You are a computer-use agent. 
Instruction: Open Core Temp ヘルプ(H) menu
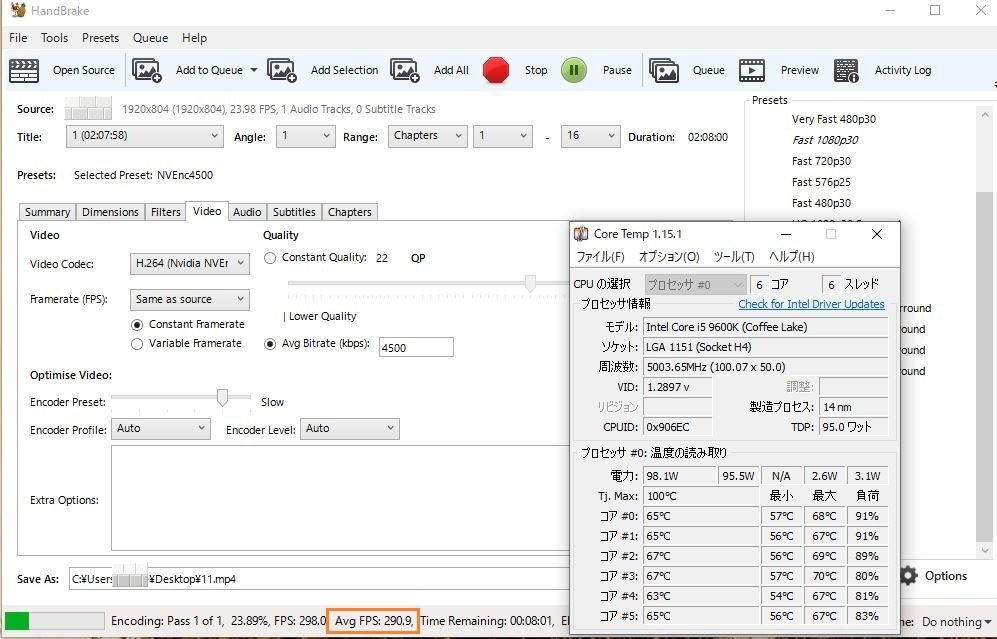(x=792, y=257)
